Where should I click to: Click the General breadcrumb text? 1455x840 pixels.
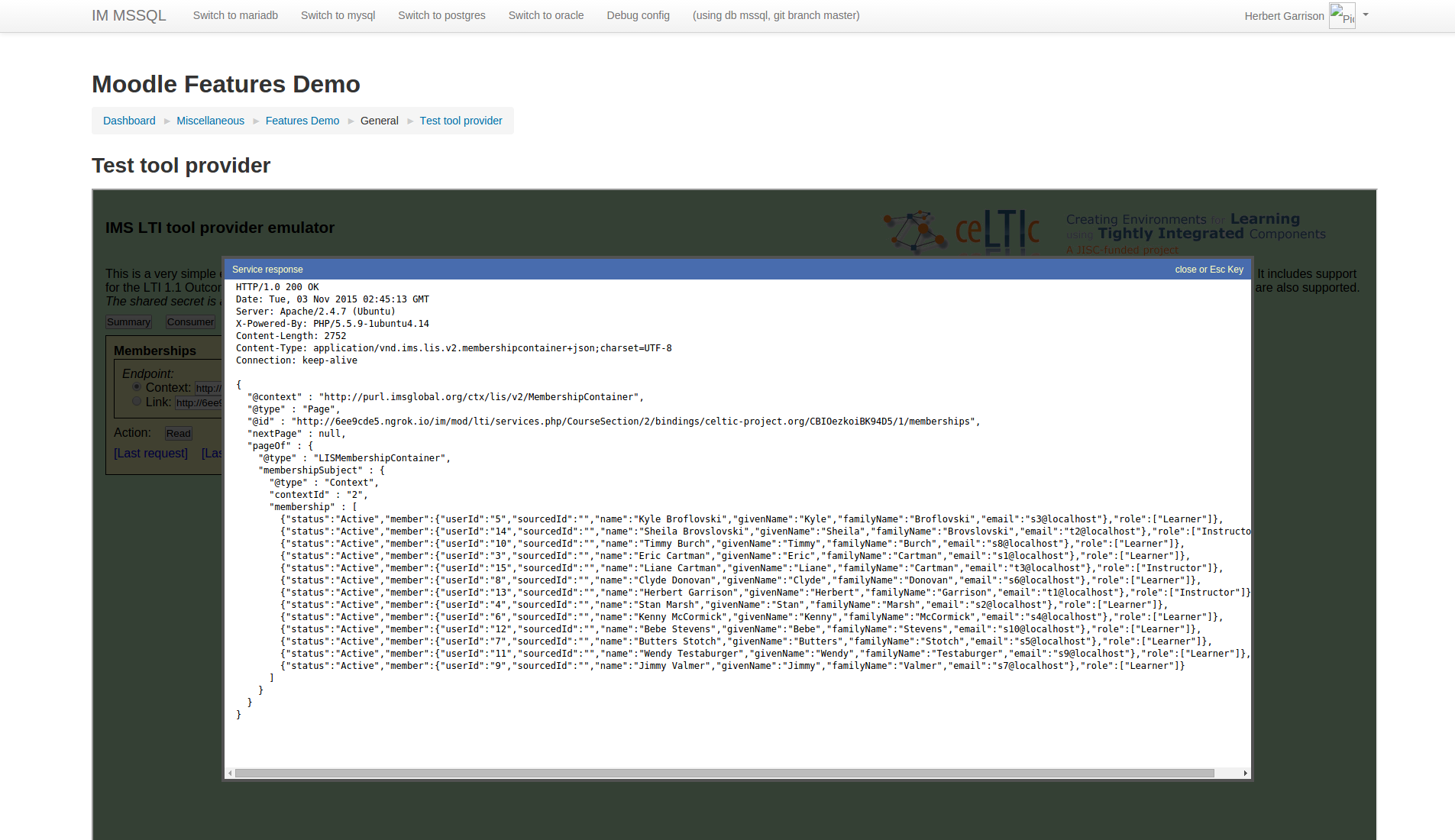coord(380,121)
